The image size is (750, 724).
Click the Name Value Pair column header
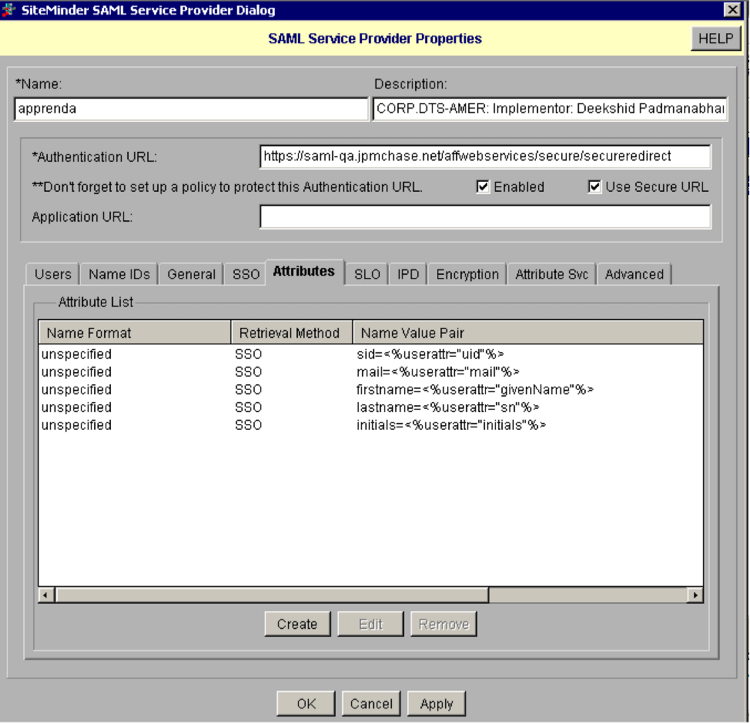(528, 332)
